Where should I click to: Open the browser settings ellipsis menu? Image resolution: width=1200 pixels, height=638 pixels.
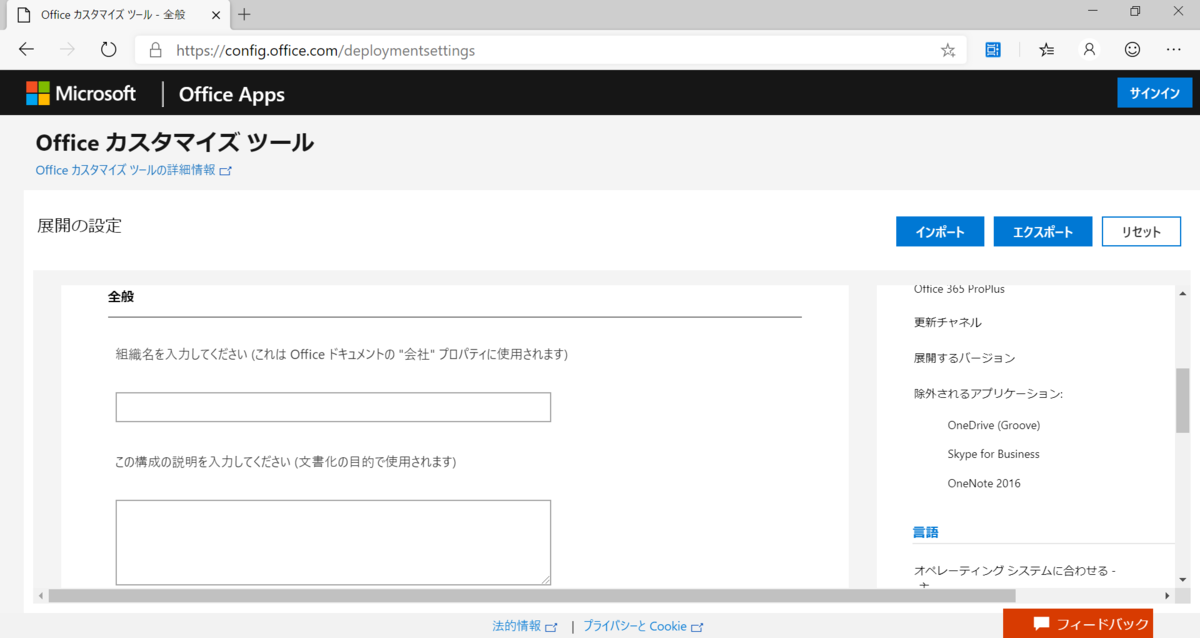[1174, 50]
